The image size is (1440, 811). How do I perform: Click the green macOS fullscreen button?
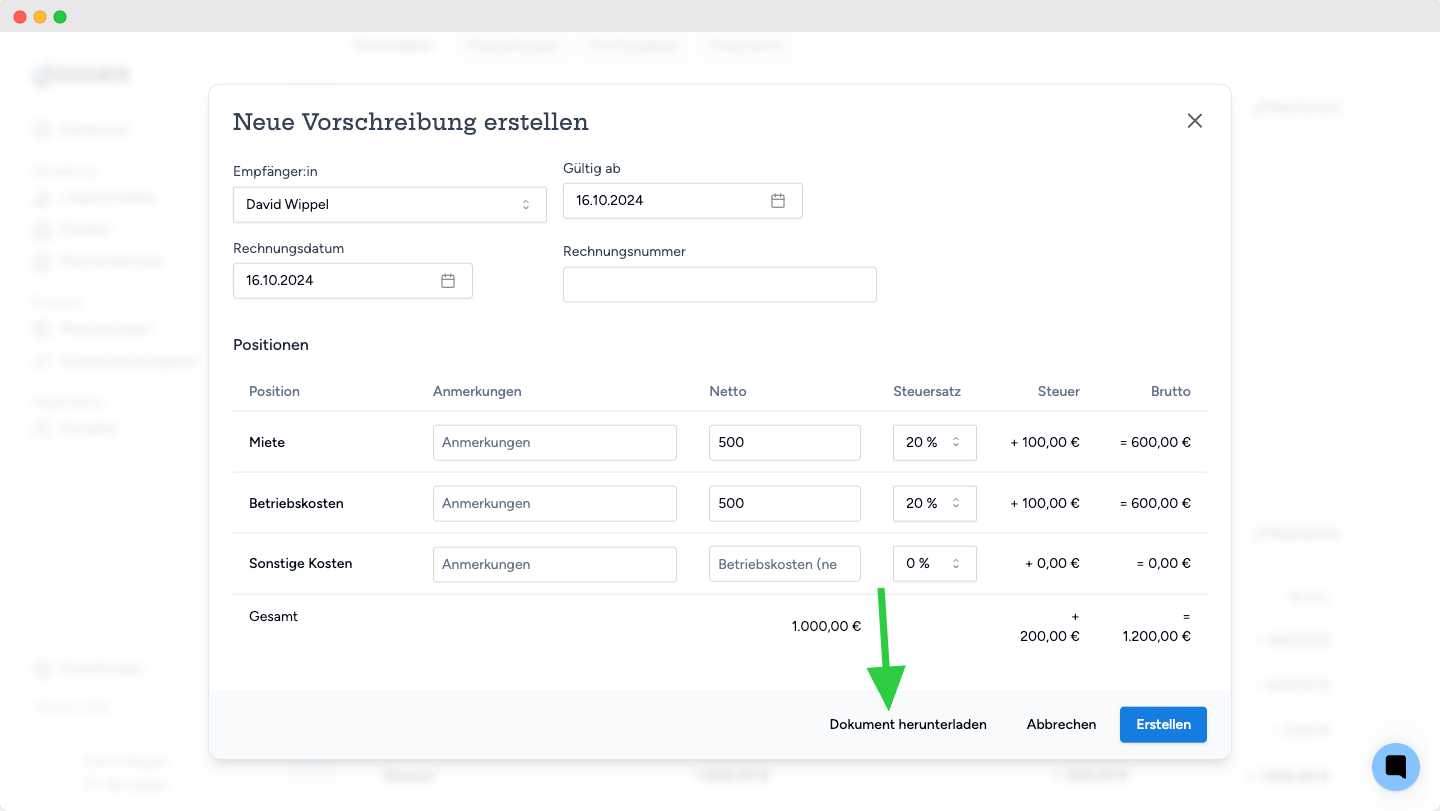(60, 17)
